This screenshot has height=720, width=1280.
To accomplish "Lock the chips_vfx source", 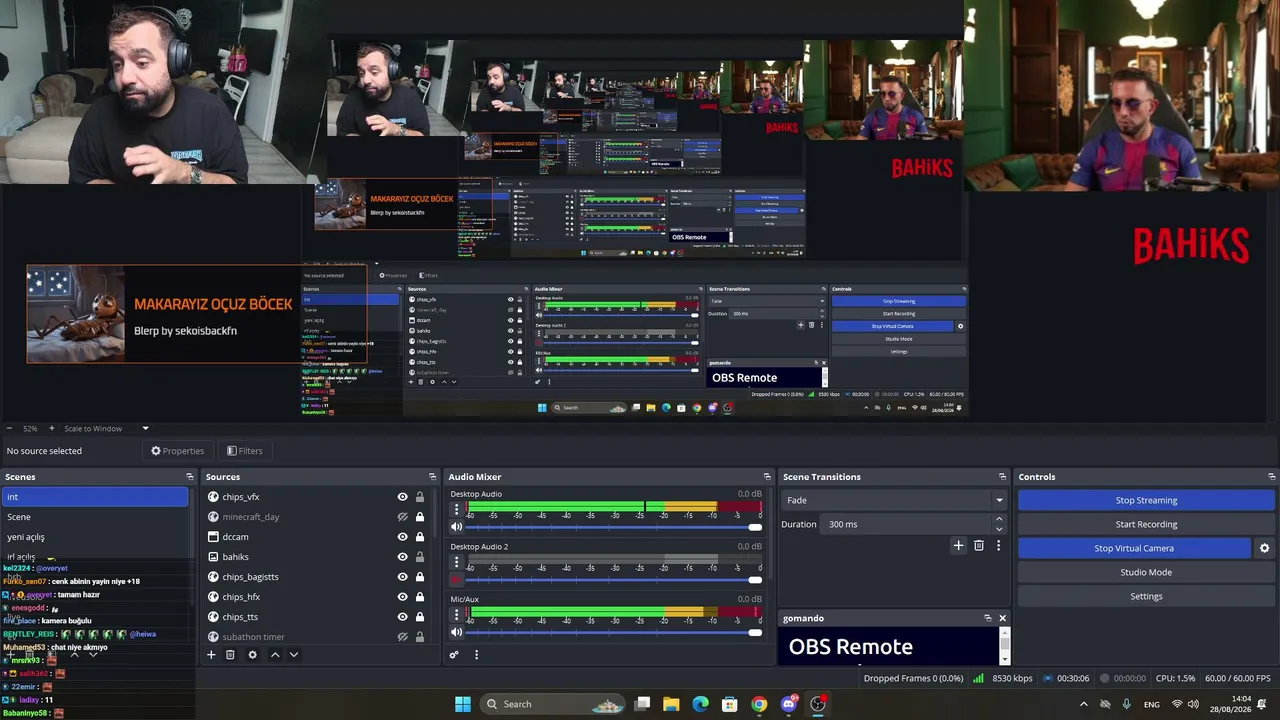I will click(420, 497).
